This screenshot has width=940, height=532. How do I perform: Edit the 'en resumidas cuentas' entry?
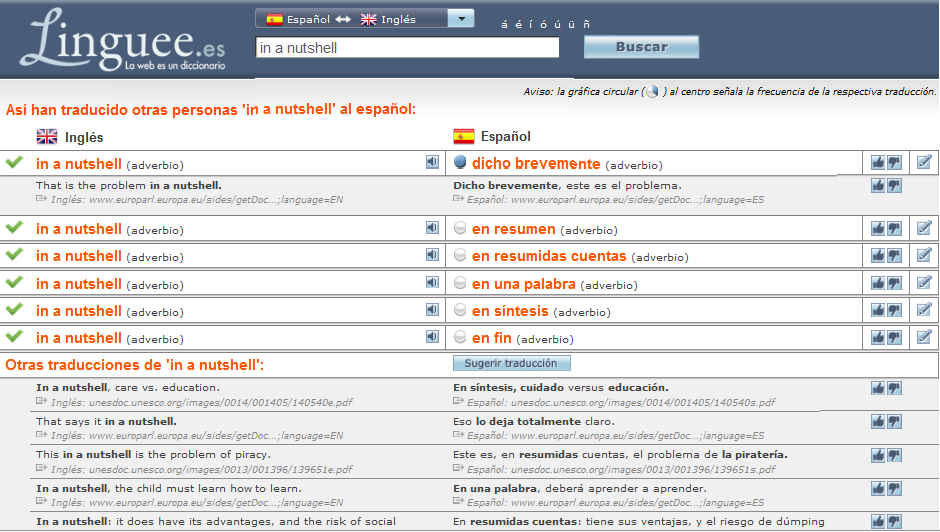[924, 255]
